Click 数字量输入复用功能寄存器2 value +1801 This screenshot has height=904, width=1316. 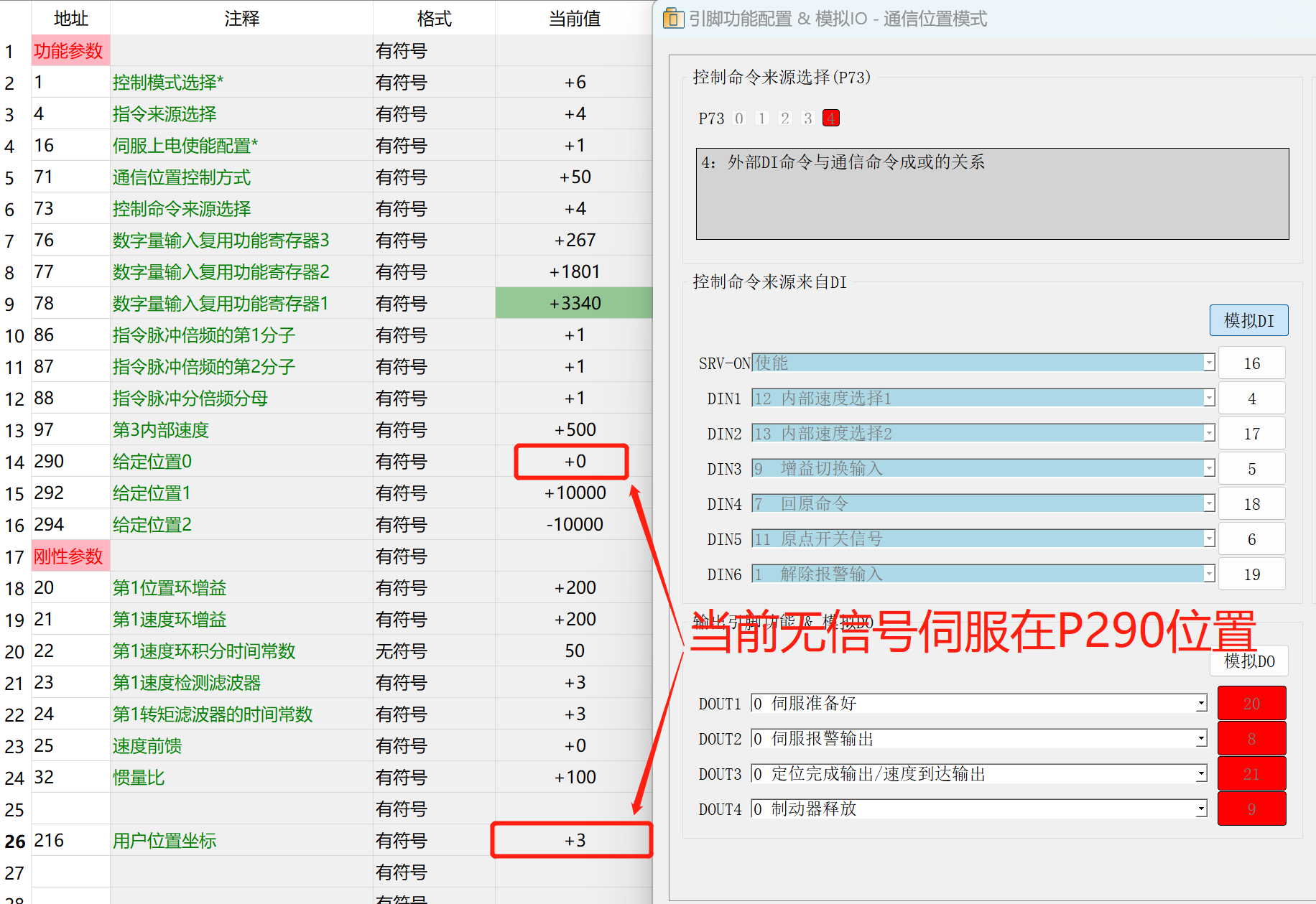pos(574,272)
